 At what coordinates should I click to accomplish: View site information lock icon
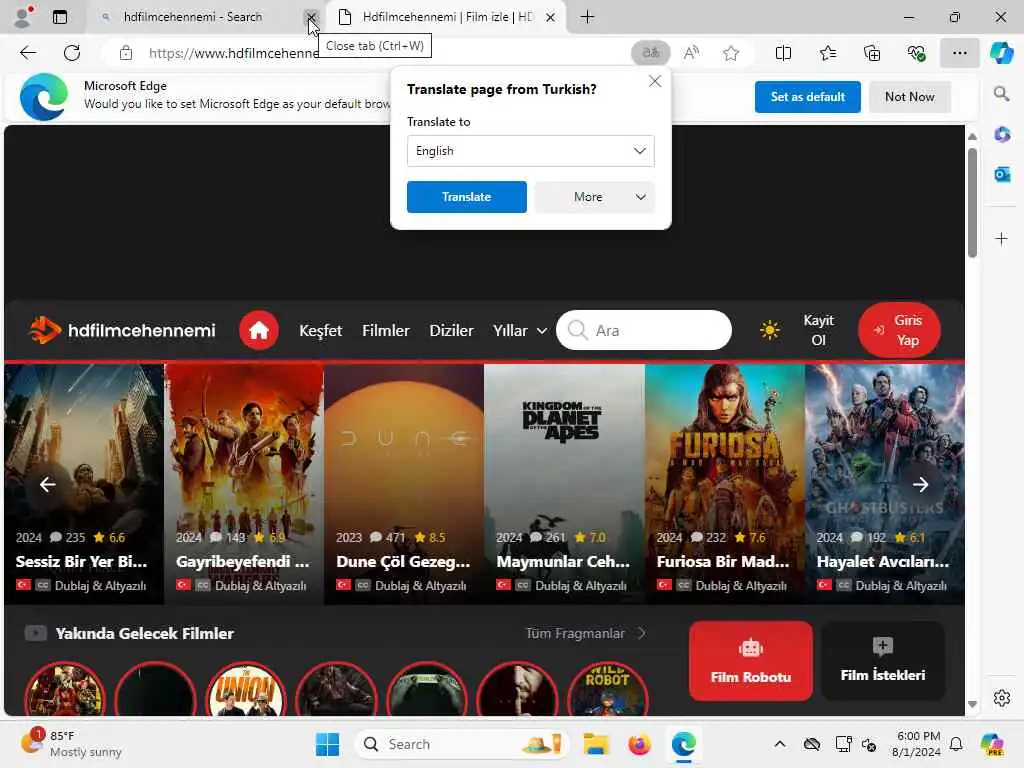point(126,53)
